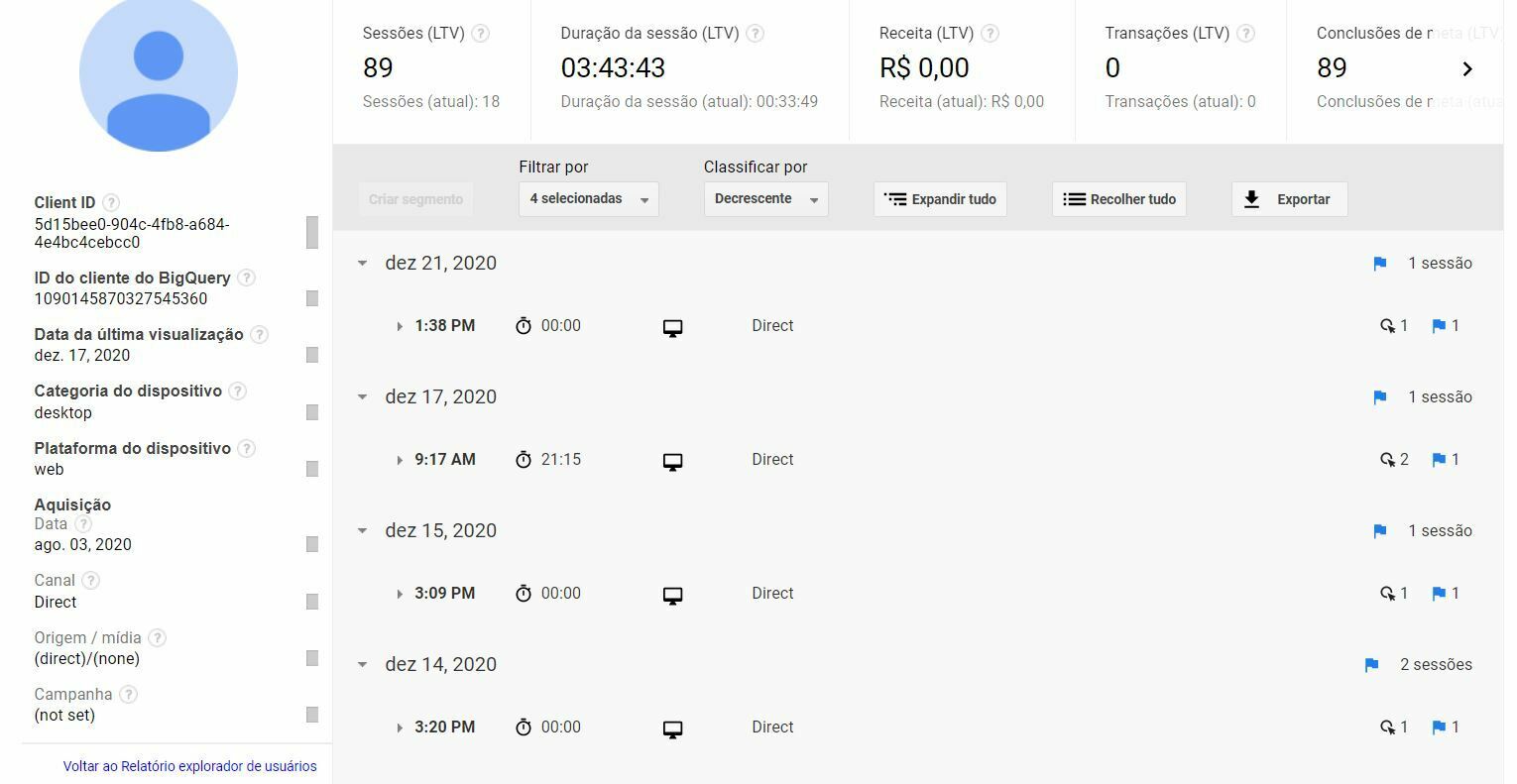Open Voltar ao Relatório explorador de usuários link
The image size is (1517, 784).
[190, 766]
